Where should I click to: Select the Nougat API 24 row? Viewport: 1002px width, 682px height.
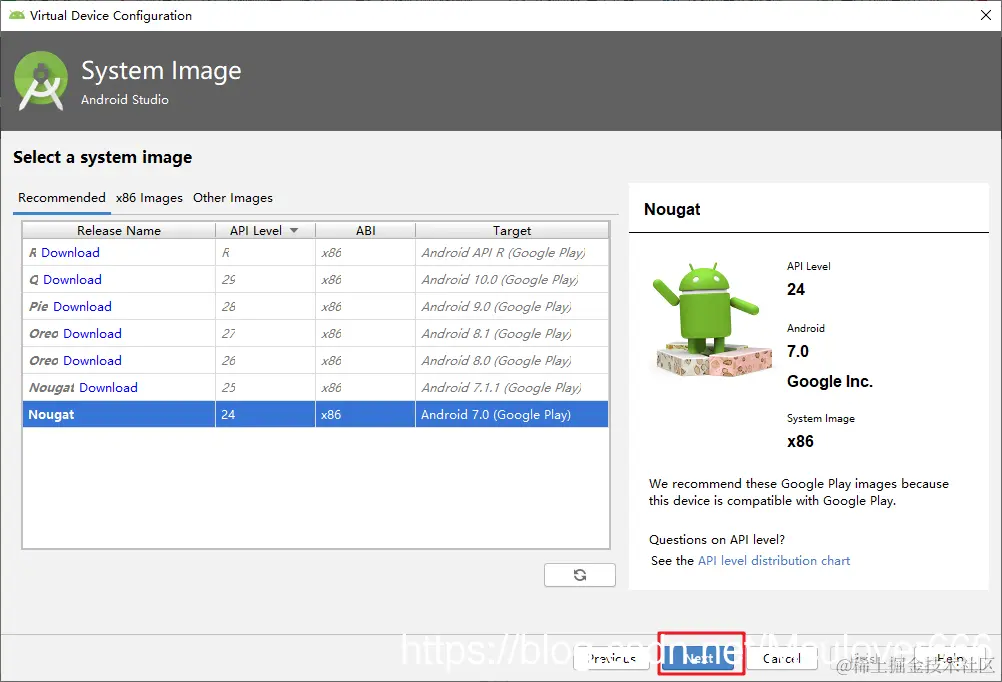(316, 414)
